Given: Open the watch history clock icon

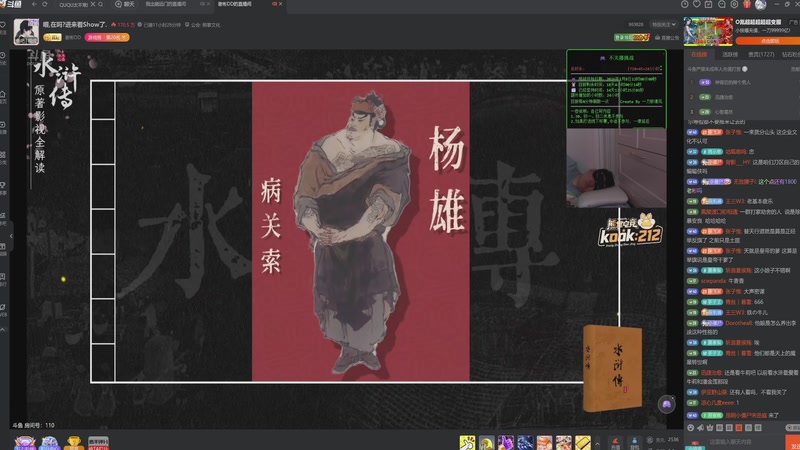Looking at the screenshot, I should [x=685, y=4].
